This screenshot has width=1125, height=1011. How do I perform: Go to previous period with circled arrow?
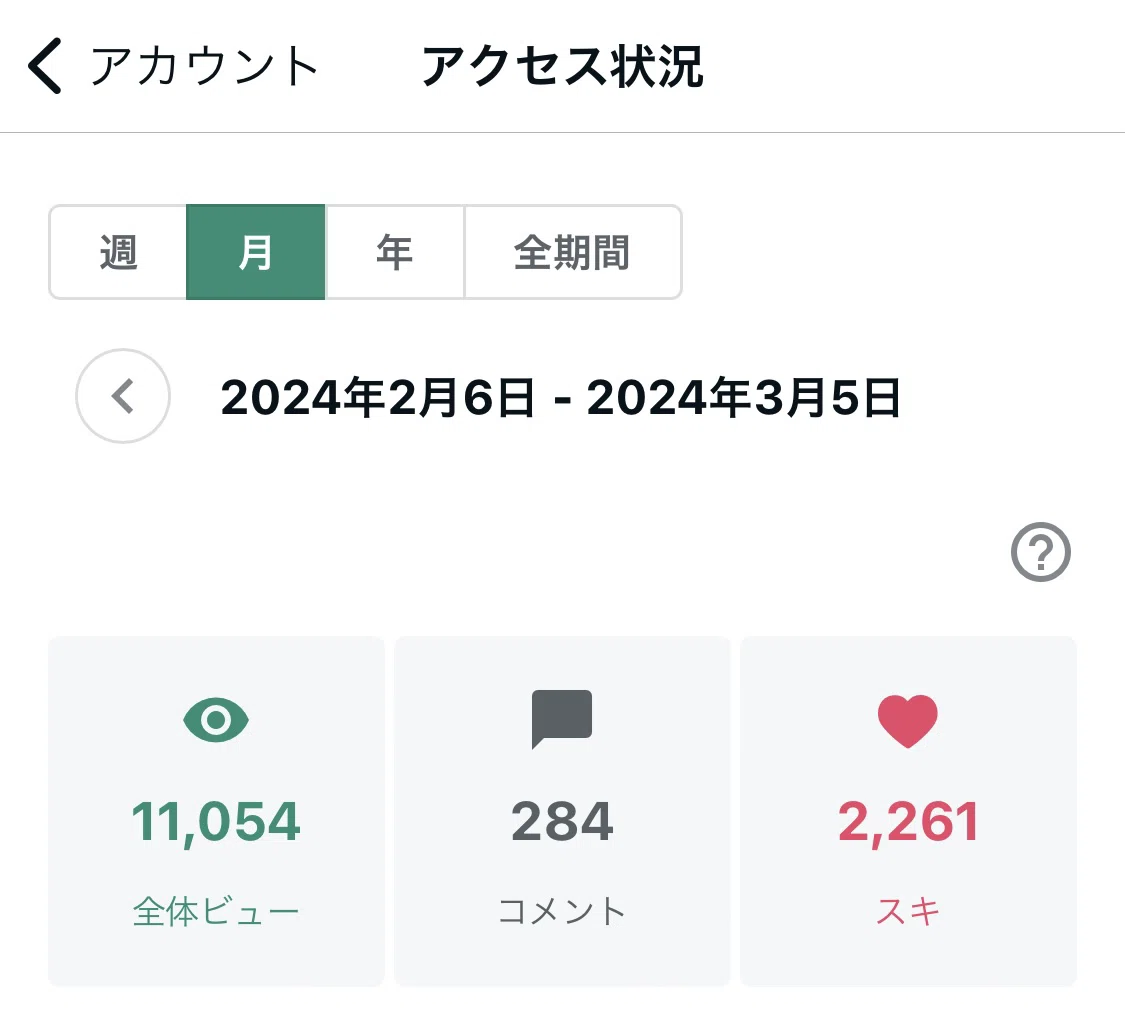(x=123, y=396)
